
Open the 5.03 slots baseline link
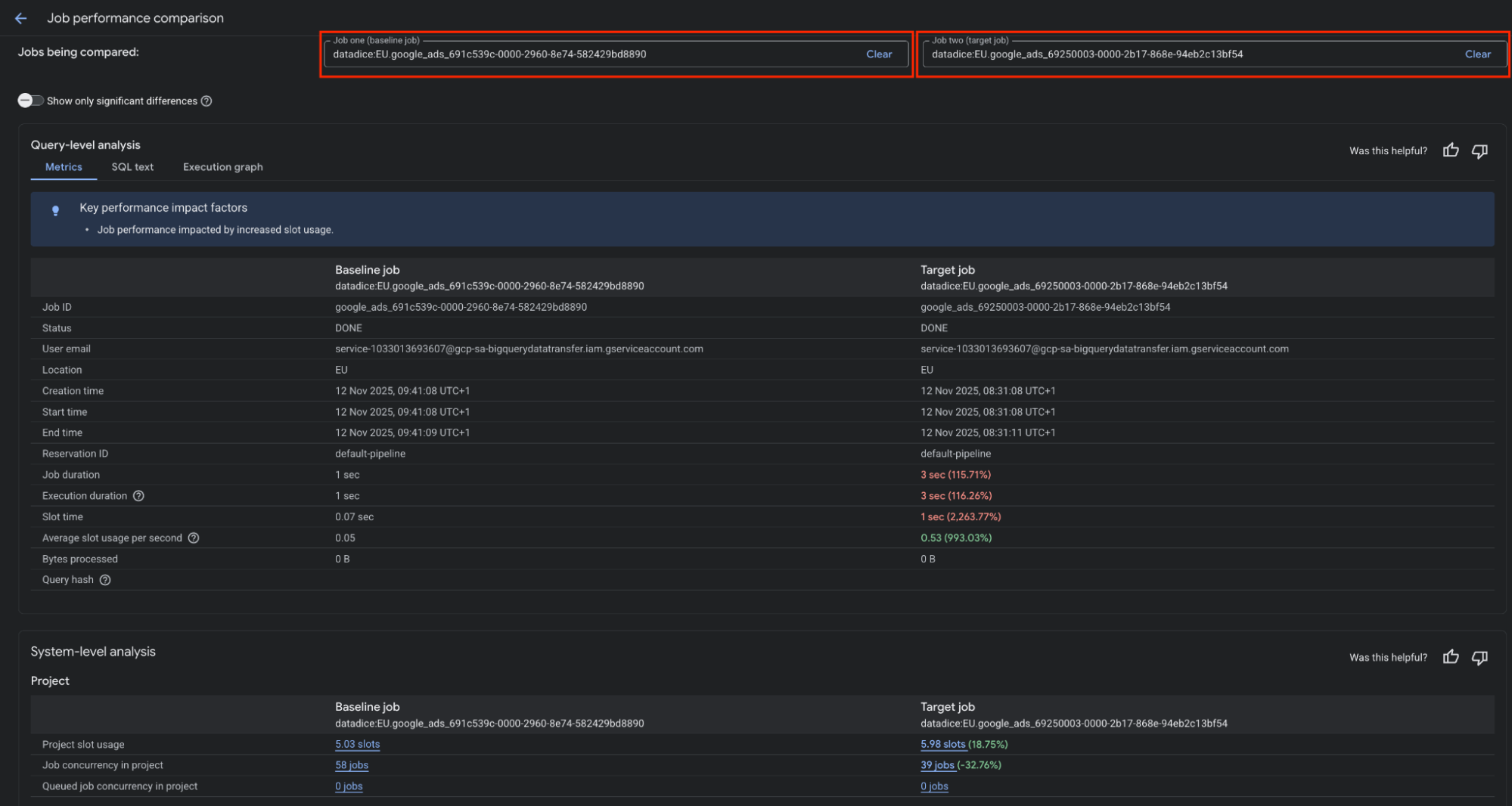click(357, 745)
